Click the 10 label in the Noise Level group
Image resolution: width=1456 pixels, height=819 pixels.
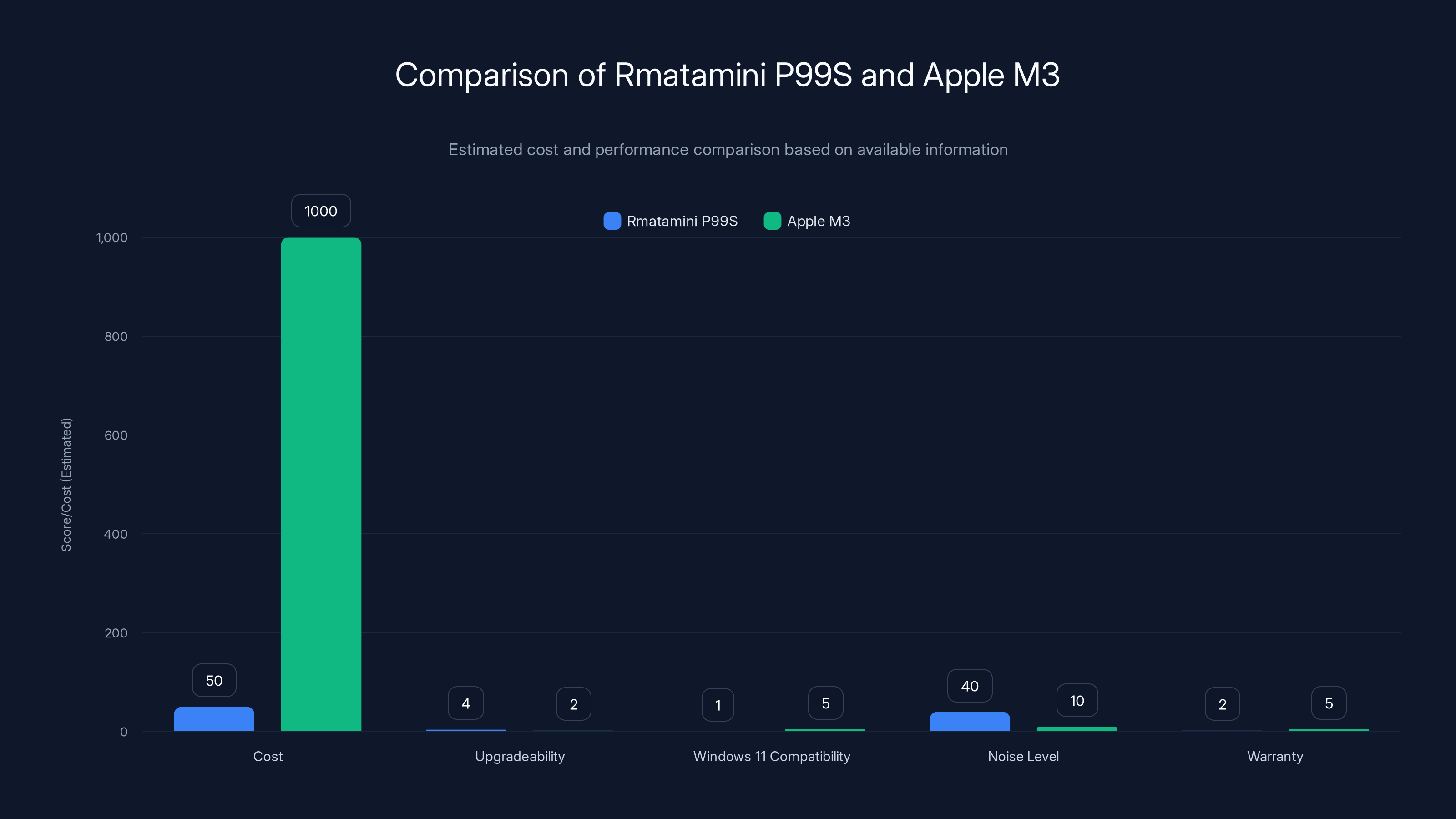click(x=1077, y=700)
